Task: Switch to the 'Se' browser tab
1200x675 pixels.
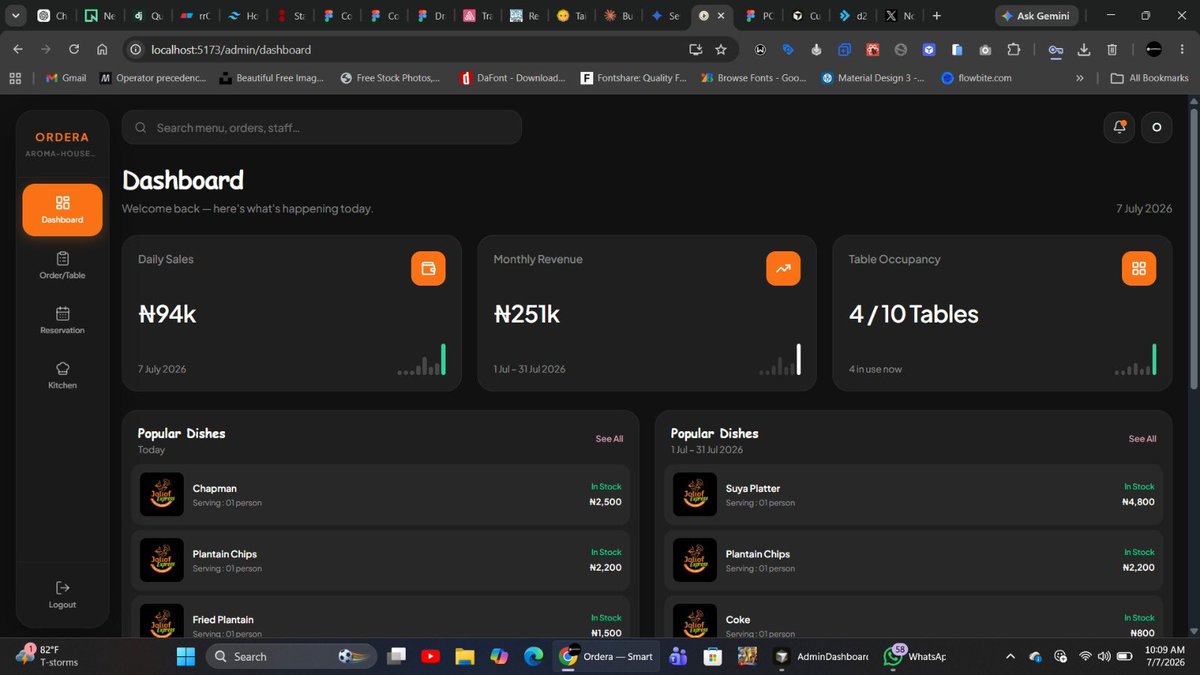Action: pyautogui.click(x=665, y=16)
